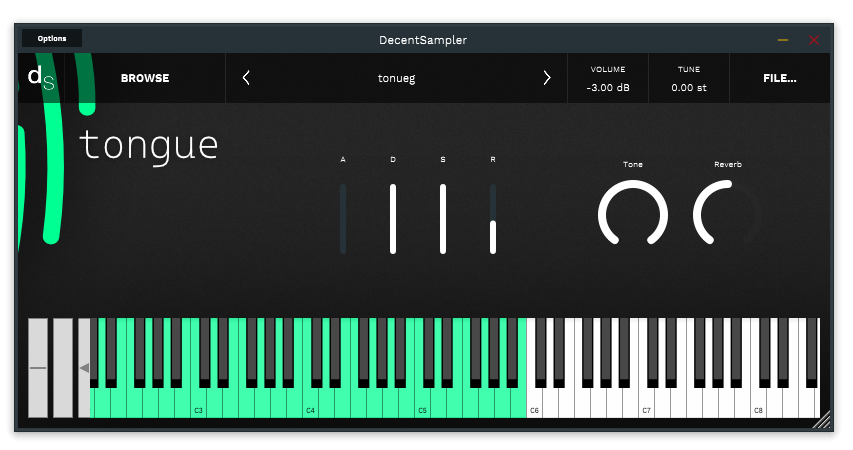The height and width of the screenshot is (450, 853).
Task: Play the C7 key on keyboard
Action: (647, 403)
